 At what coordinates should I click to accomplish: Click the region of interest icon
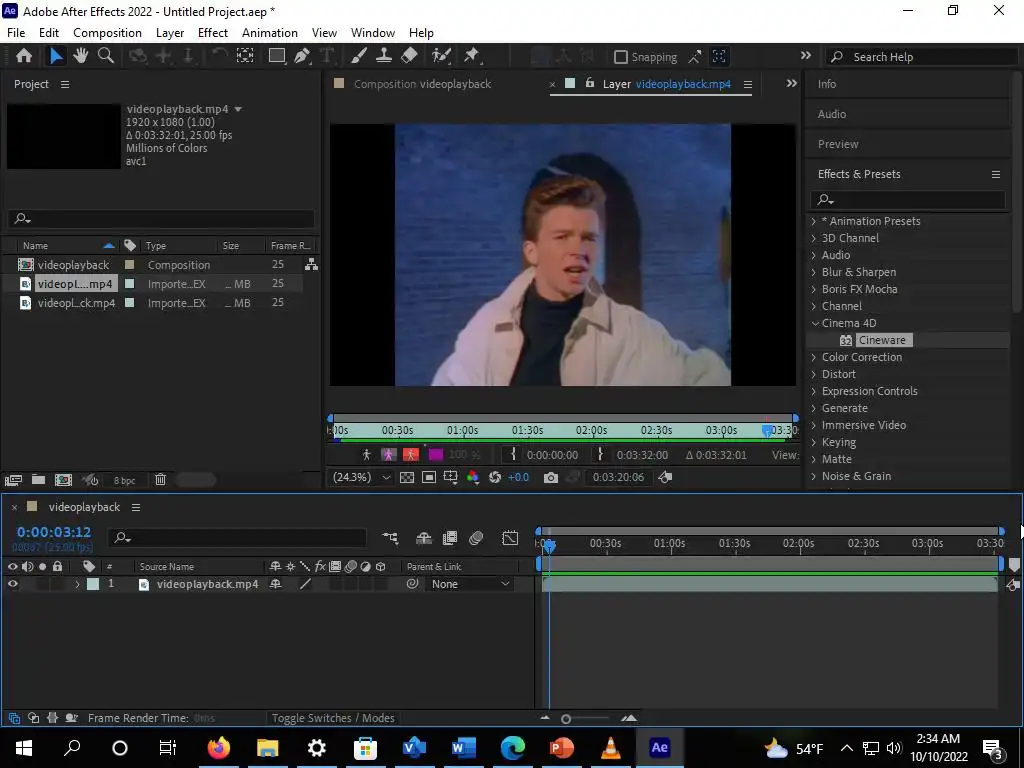[x=429, y=477]
